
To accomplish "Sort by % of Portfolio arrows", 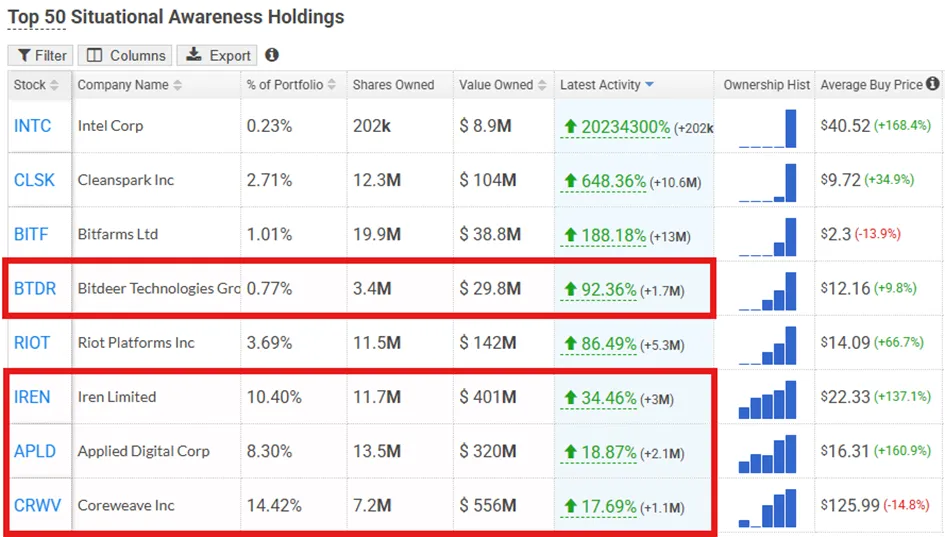I will click(x=331, y=85).
